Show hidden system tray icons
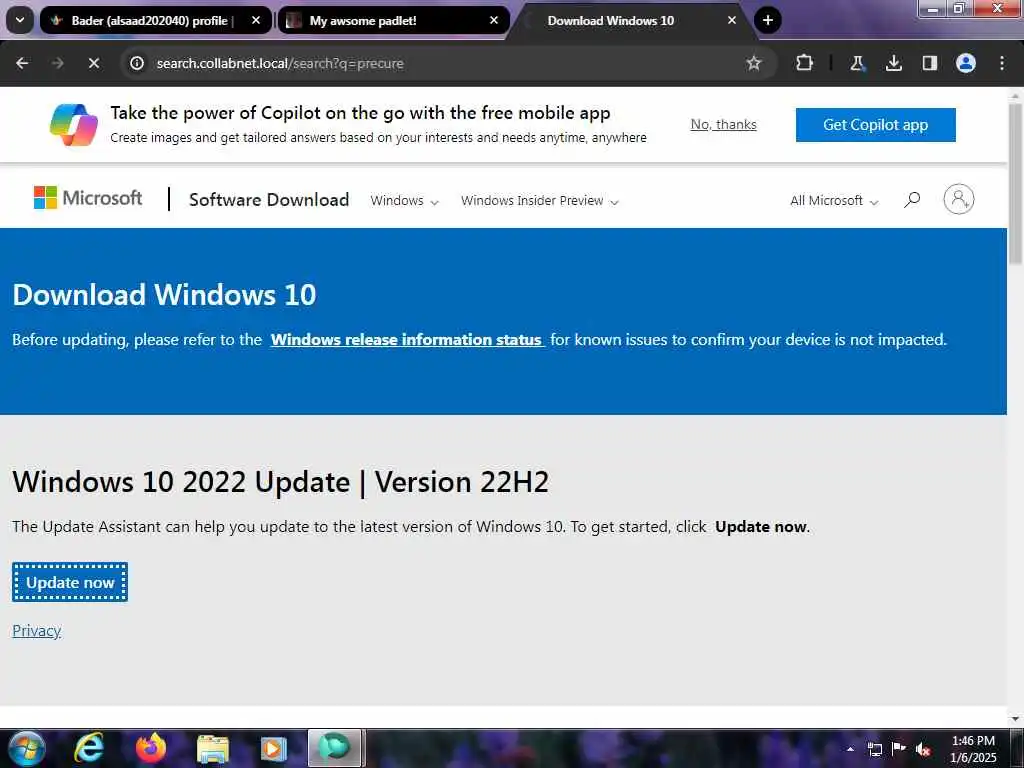 tap(850, 749)
